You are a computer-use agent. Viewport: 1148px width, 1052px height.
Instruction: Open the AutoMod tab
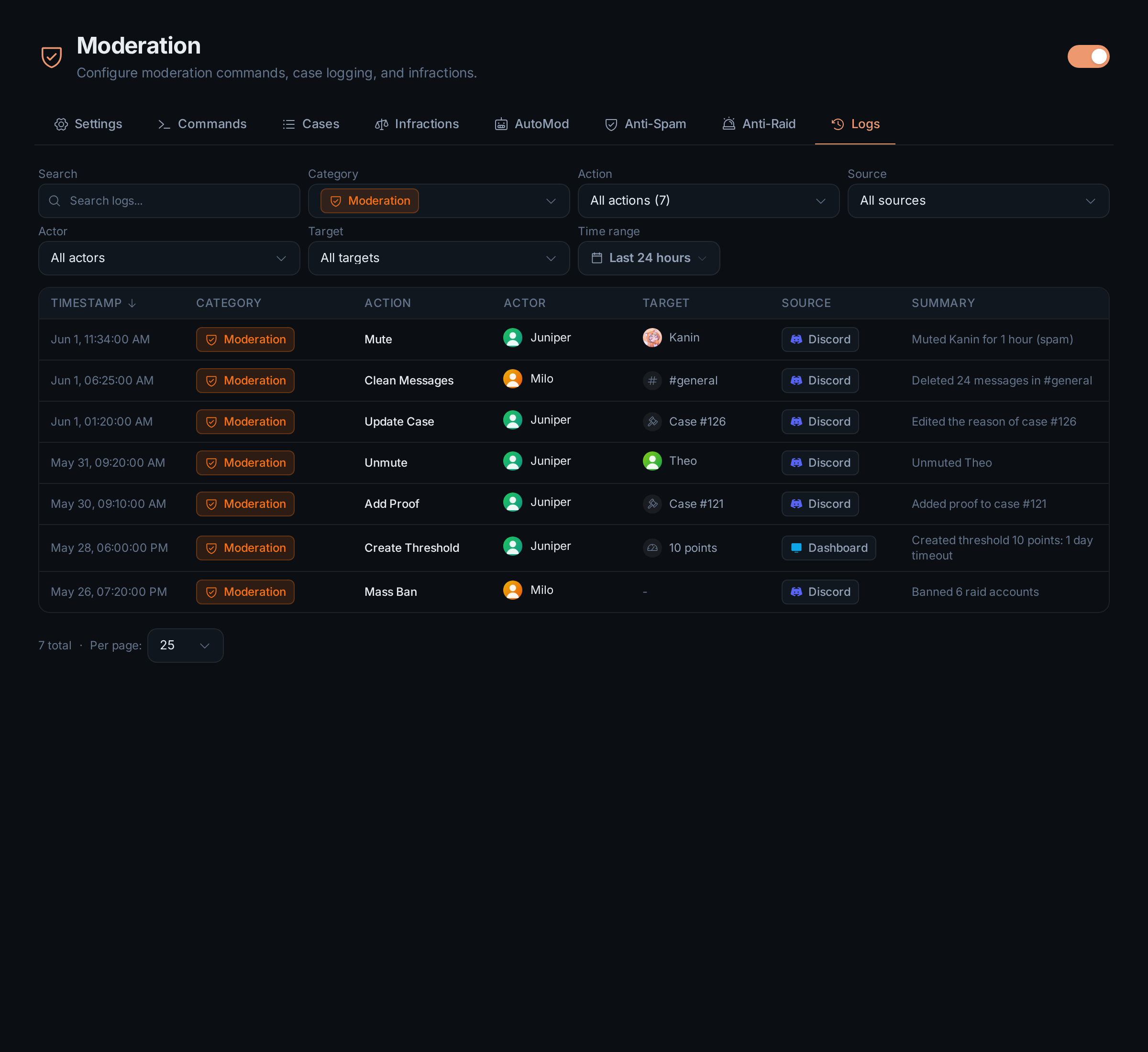(x=532, y=124)
